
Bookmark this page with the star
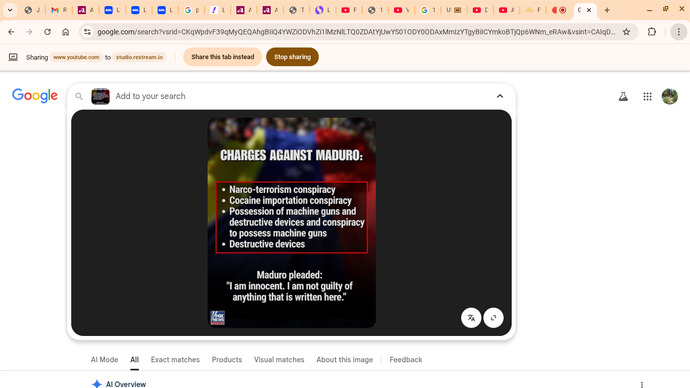point(626,32)
